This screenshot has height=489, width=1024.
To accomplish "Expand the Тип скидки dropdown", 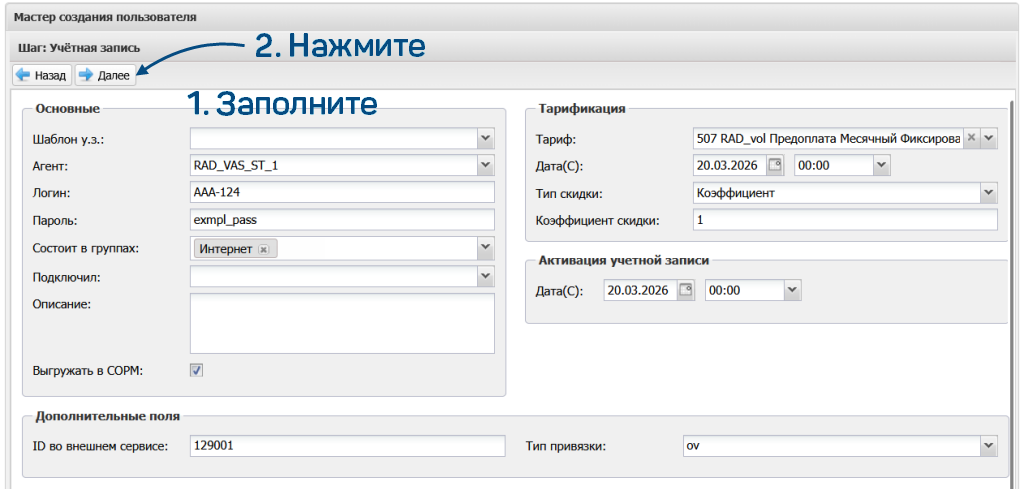I will tap(988, 193).
